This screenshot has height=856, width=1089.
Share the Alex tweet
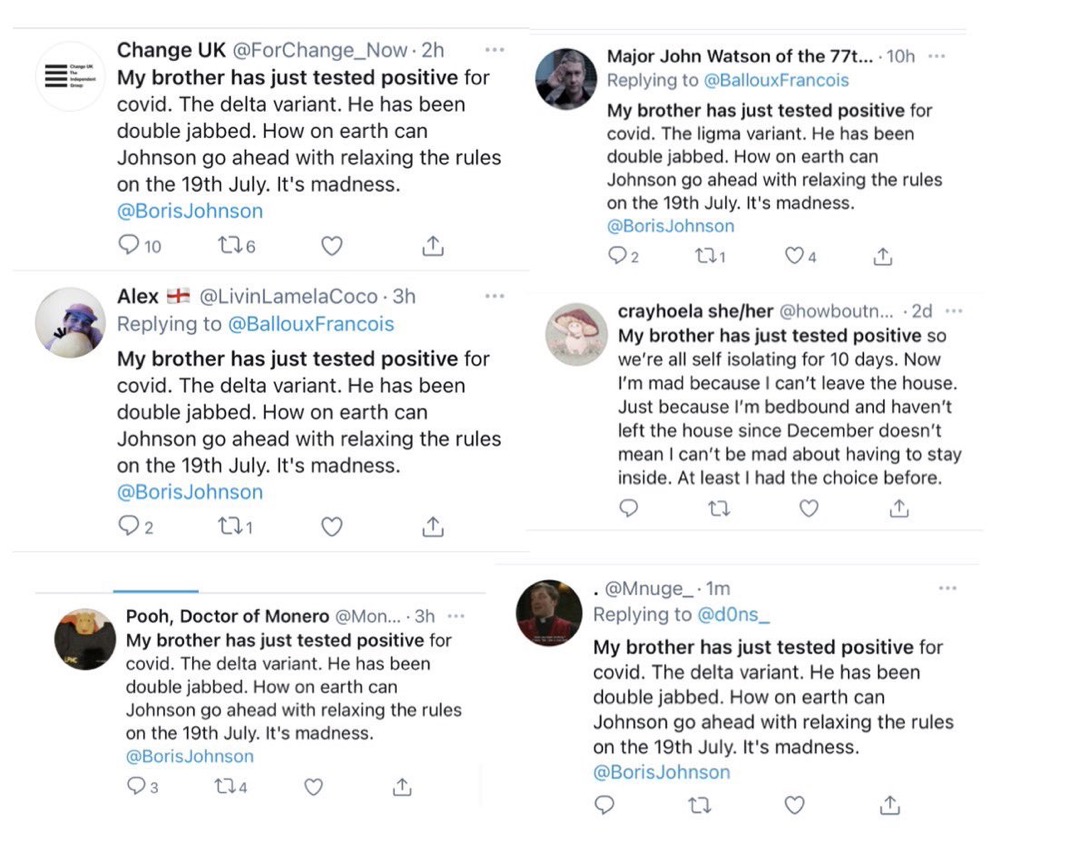pyautogui.click(x=433, y=526)
